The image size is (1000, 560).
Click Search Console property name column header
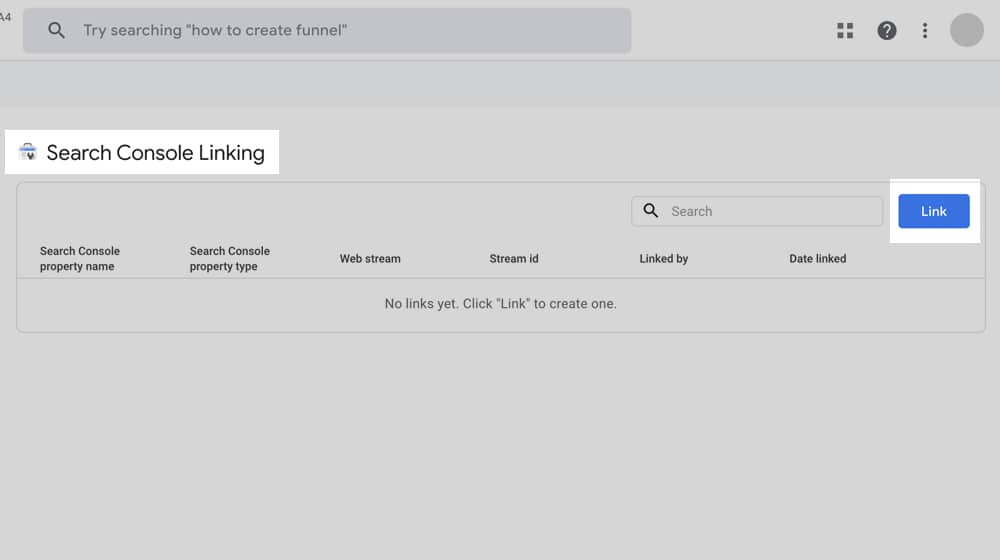coord(80,259)
